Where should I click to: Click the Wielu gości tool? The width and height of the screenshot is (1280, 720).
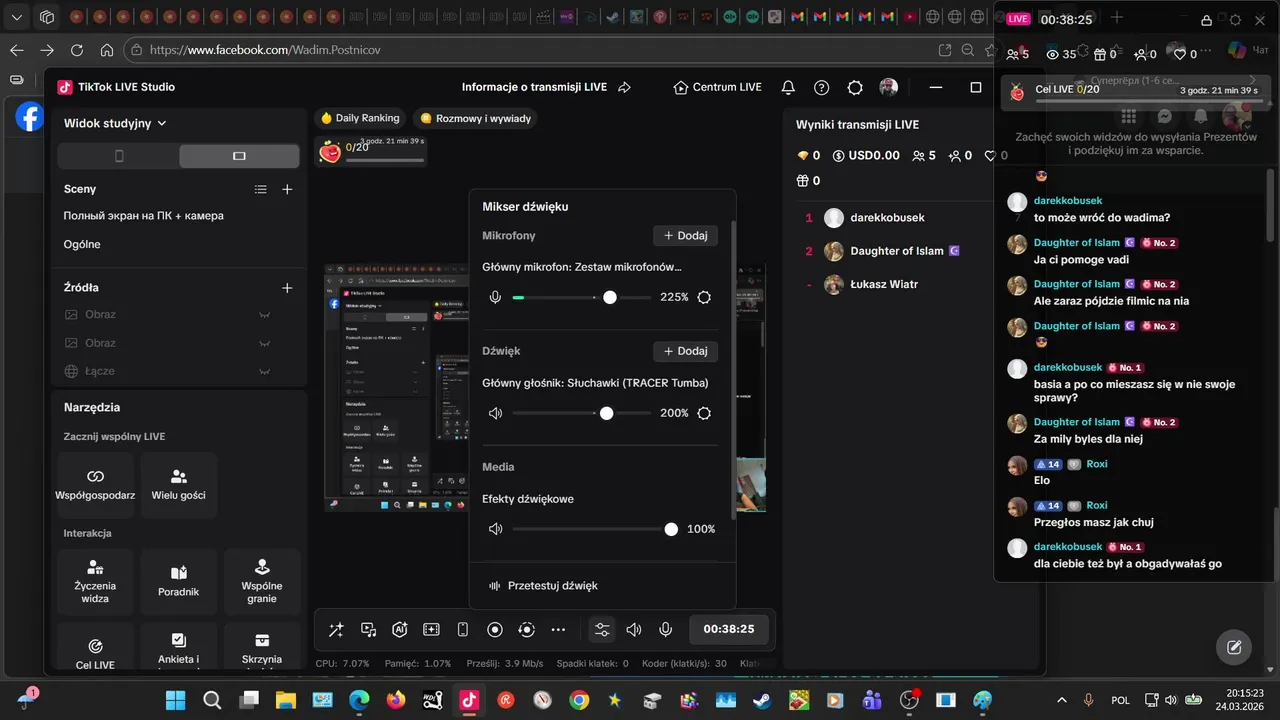click(178, 485)
